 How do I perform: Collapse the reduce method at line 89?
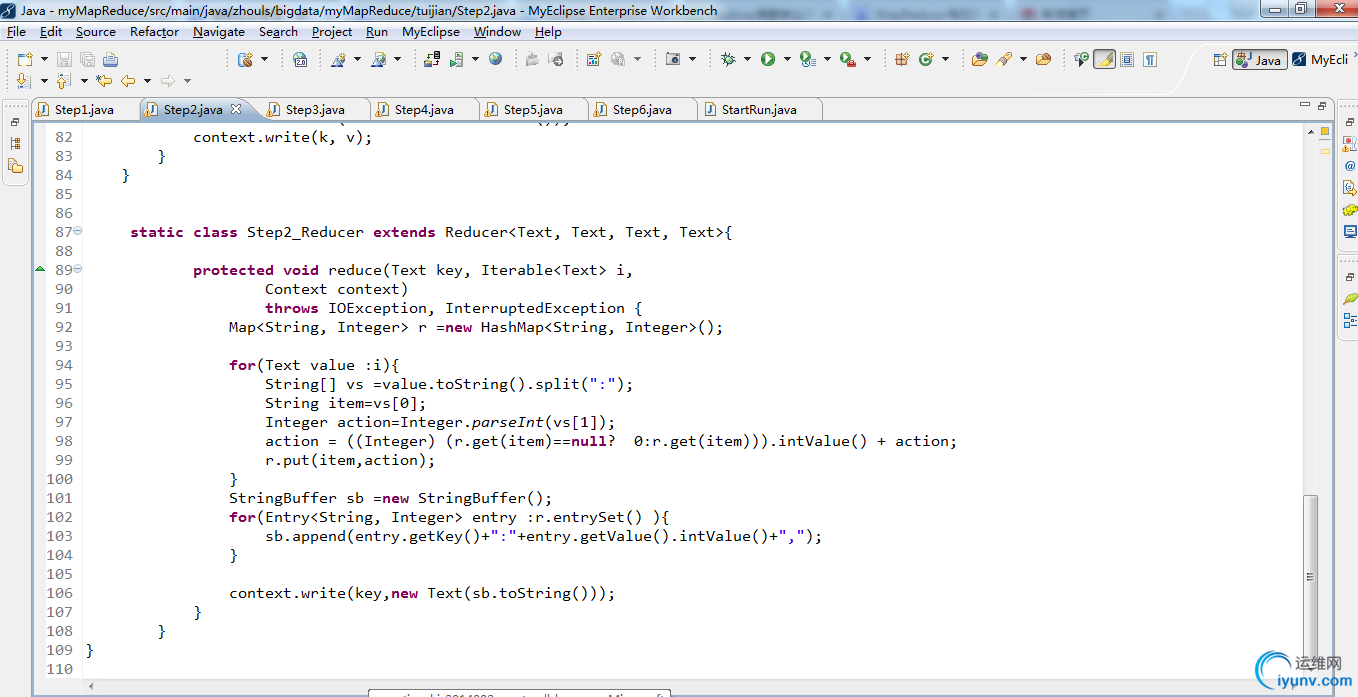[78, 269]
